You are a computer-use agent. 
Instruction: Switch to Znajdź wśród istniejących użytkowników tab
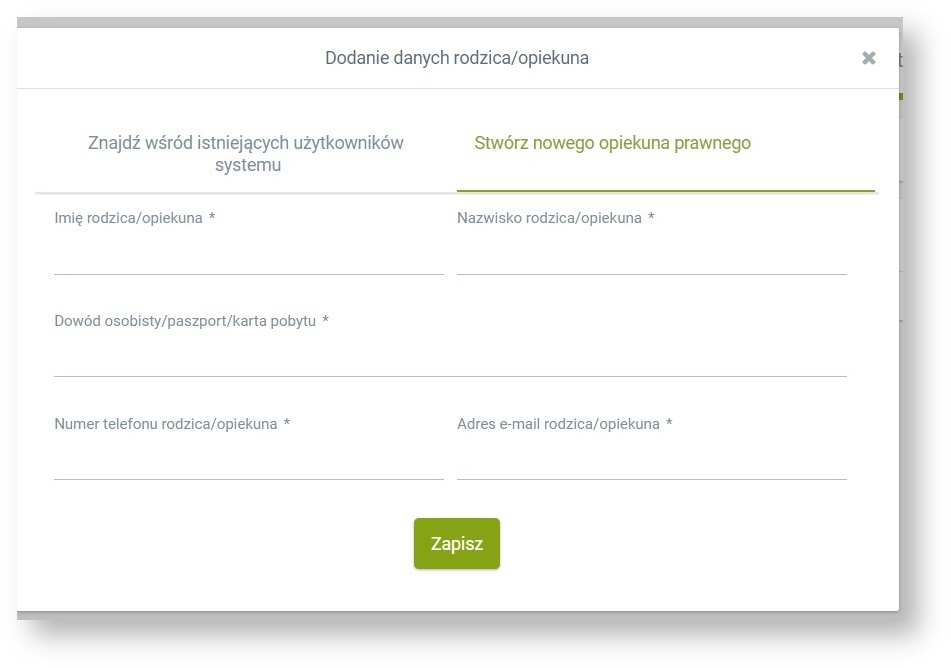tap(246, 154)
